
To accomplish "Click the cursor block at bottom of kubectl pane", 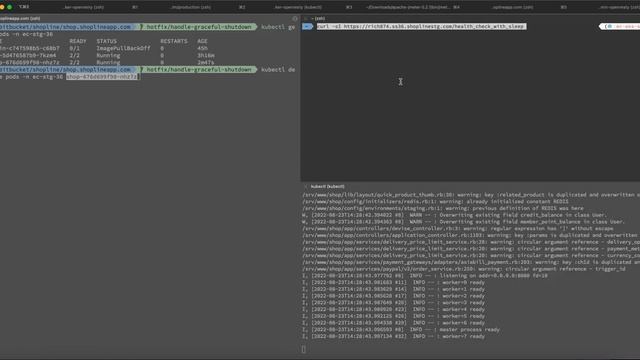I will click(x=304, y=349).
